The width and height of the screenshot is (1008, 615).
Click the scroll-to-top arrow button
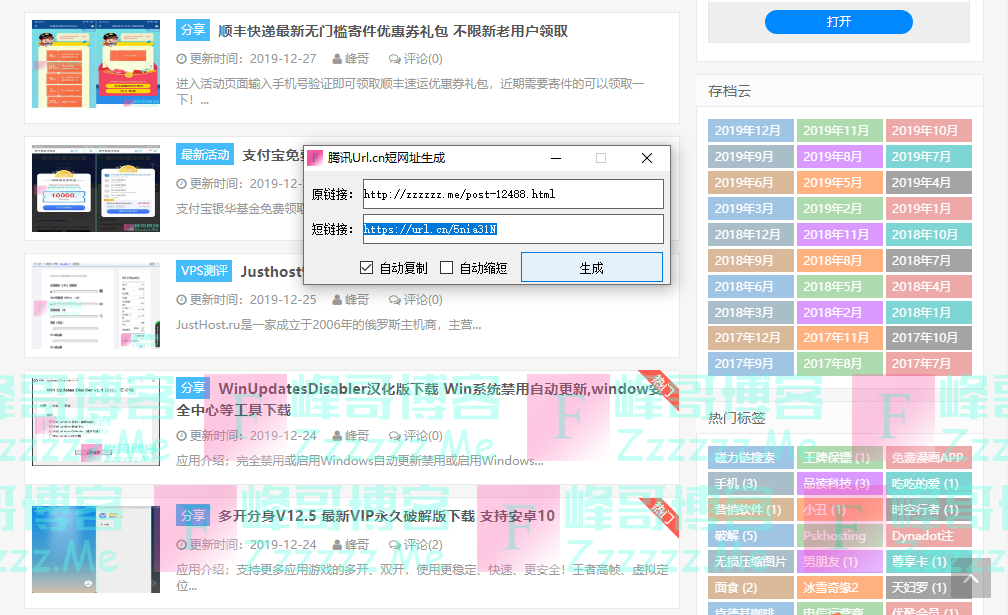[971, 578]
